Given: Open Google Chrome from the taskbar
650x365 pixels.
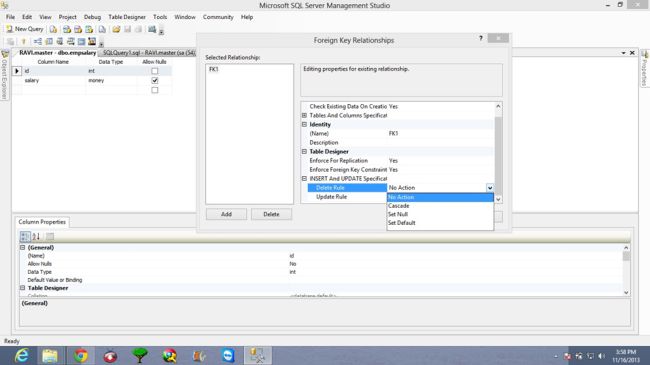Looking at the screenshot, I should pos(80,356).
